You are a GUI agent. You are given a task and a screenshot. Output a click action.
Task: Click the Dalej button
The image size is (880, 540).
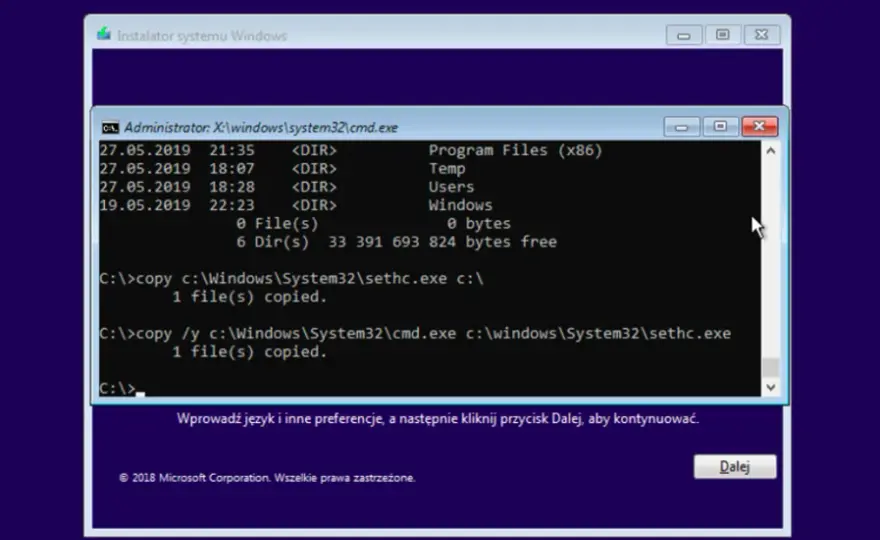click(735, 466)
